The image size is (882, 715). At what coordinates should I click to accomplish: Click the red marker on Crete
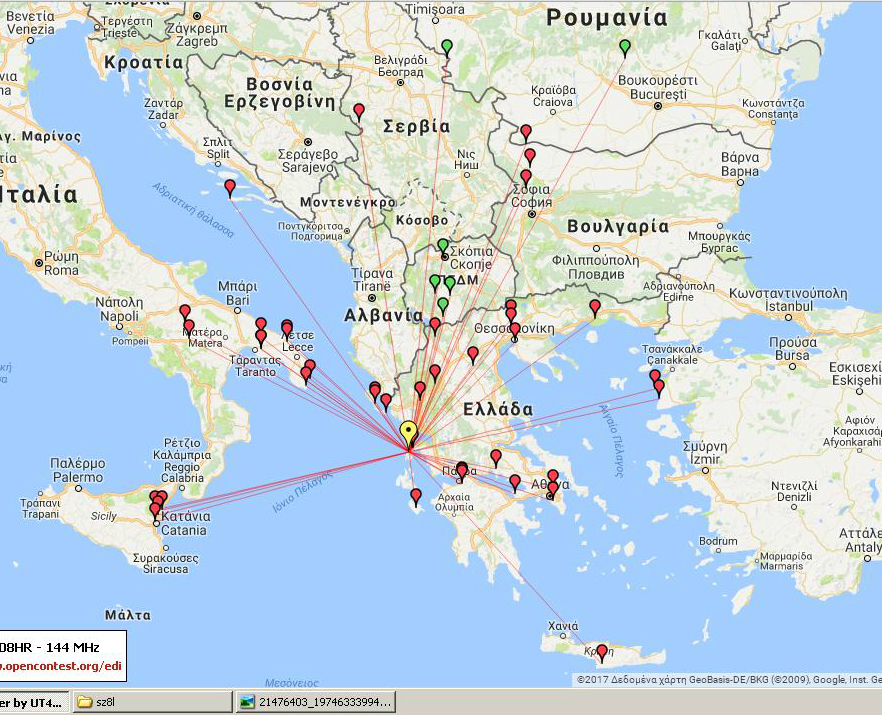click(x=602, y=653)
